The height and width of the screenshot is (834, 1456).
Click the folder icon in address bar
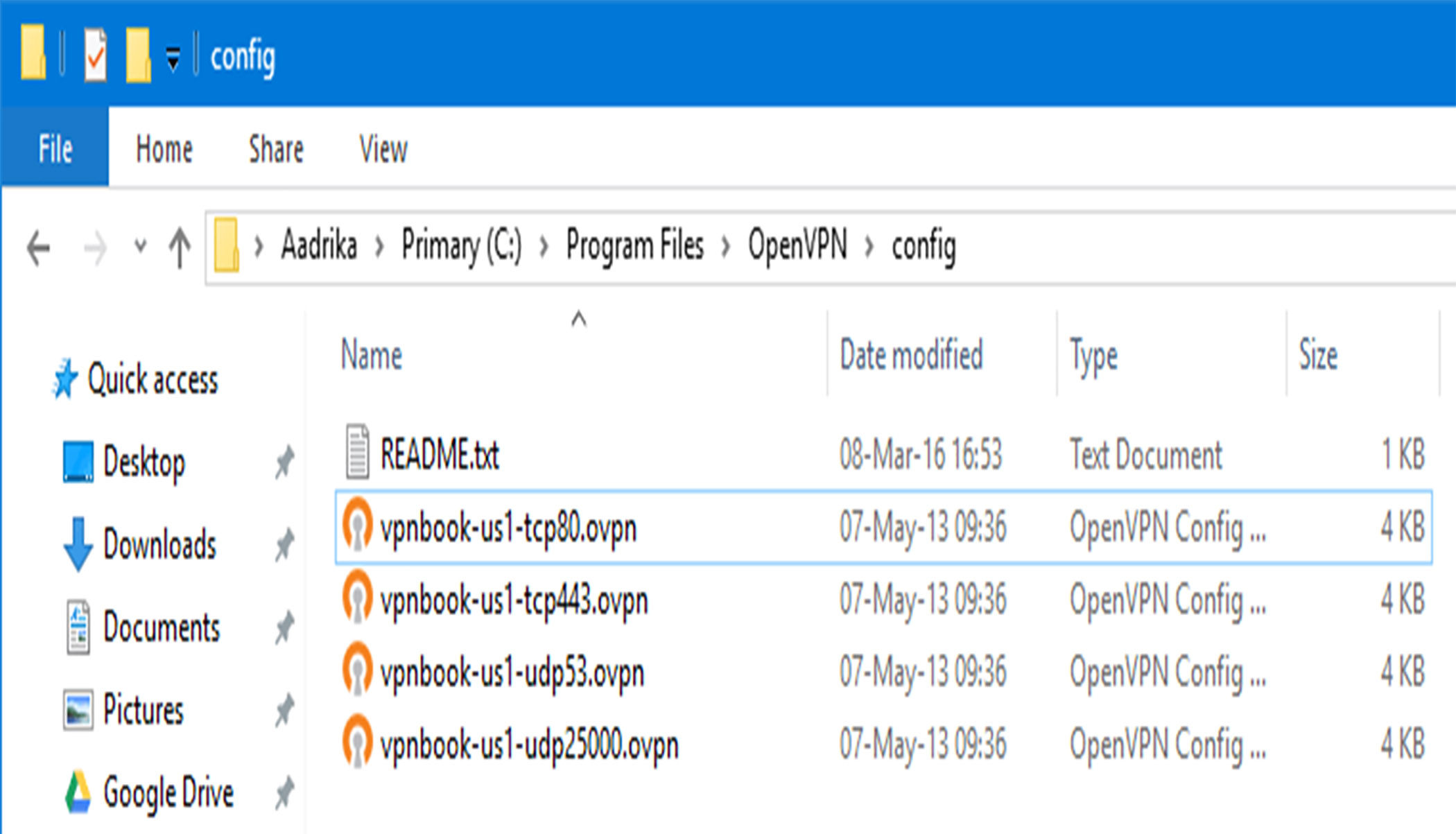click(x=227, y=245)
